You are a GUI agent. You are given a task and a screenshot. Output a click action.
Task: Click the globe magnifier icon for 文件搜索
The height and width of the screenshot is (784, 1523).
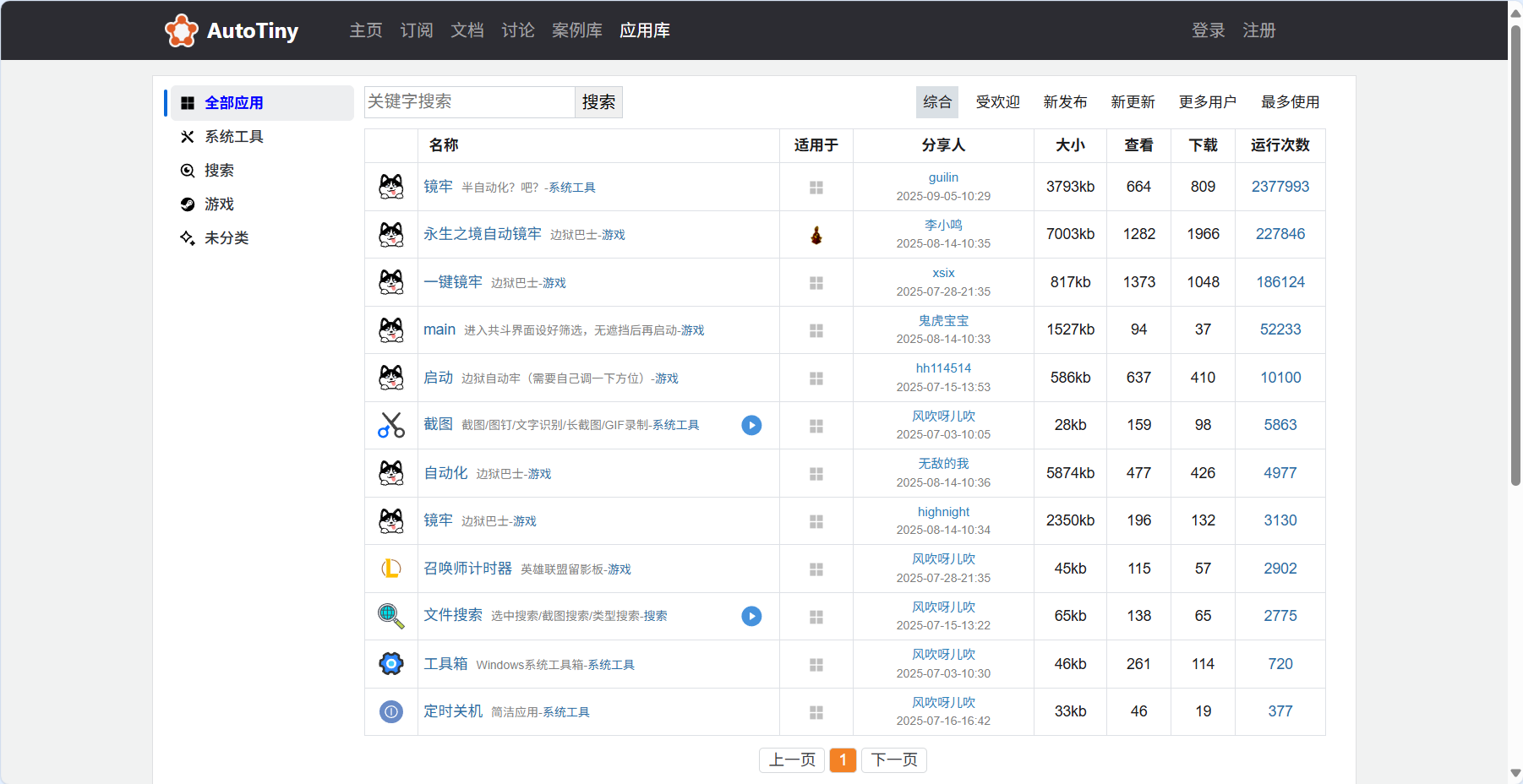coord(391,616)
